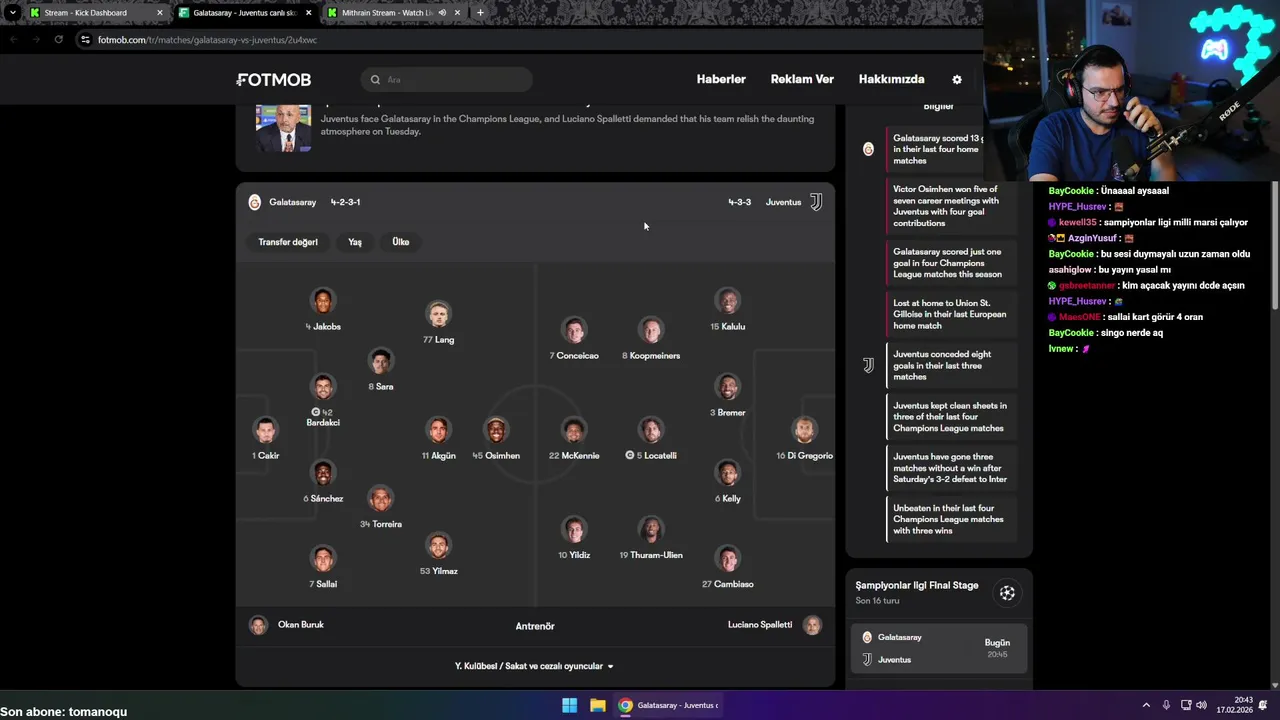The height and width of the screenshot is (720, 1280).
Task: Show hidden system tray icons
Action: (x=1146, y=705)
